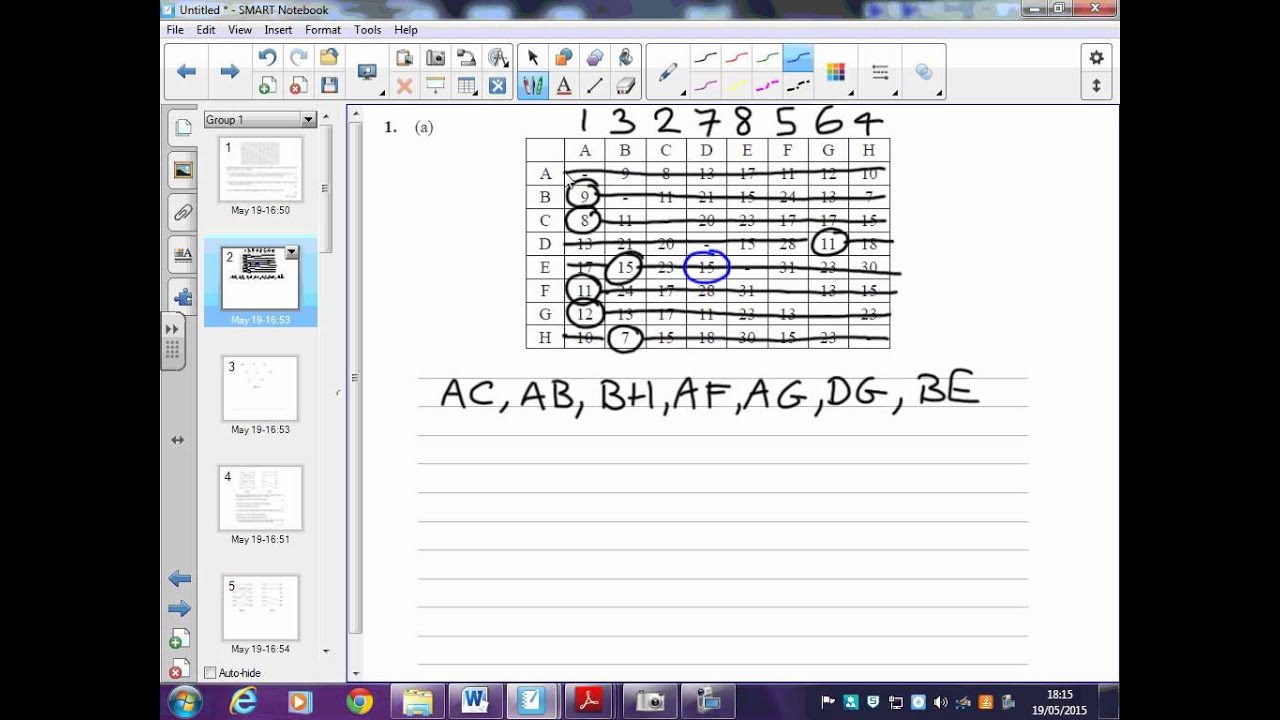Open the File menu
Image resolution: width=1280 pixels, height=720 pixels.
tap(175, 30)
